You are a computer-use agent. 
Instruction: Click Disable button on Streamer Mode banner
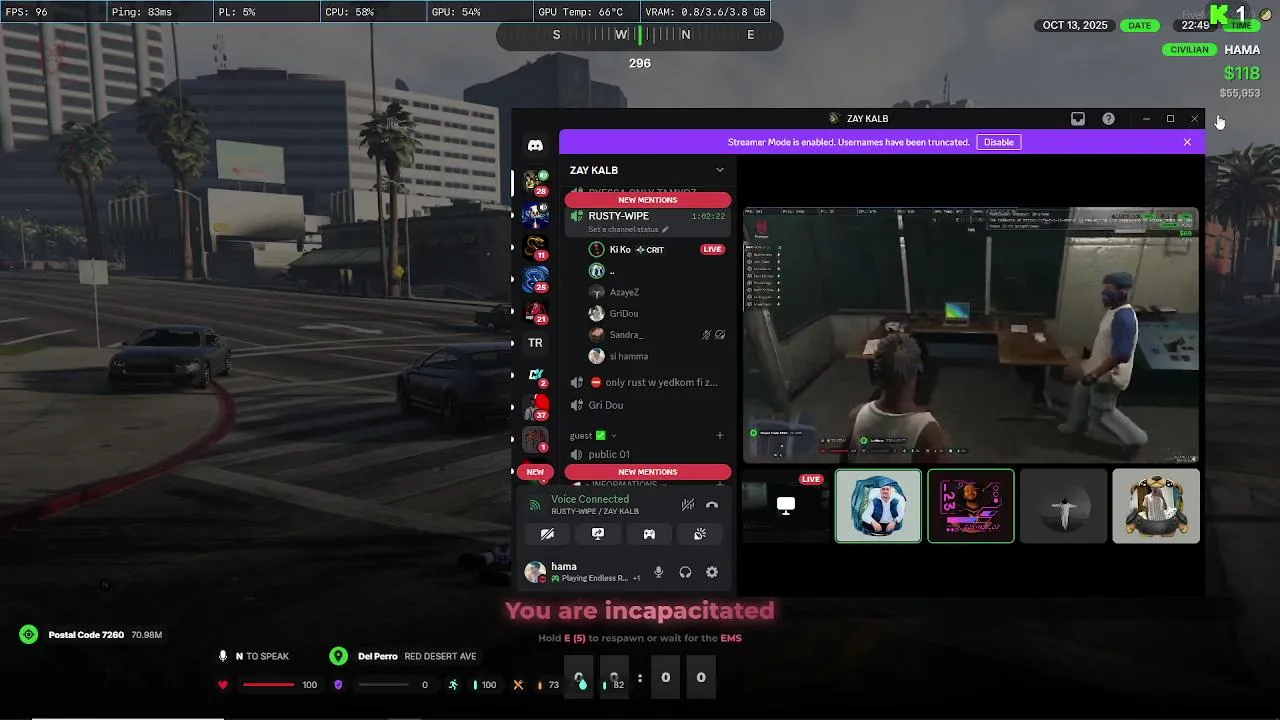[998, 142]
